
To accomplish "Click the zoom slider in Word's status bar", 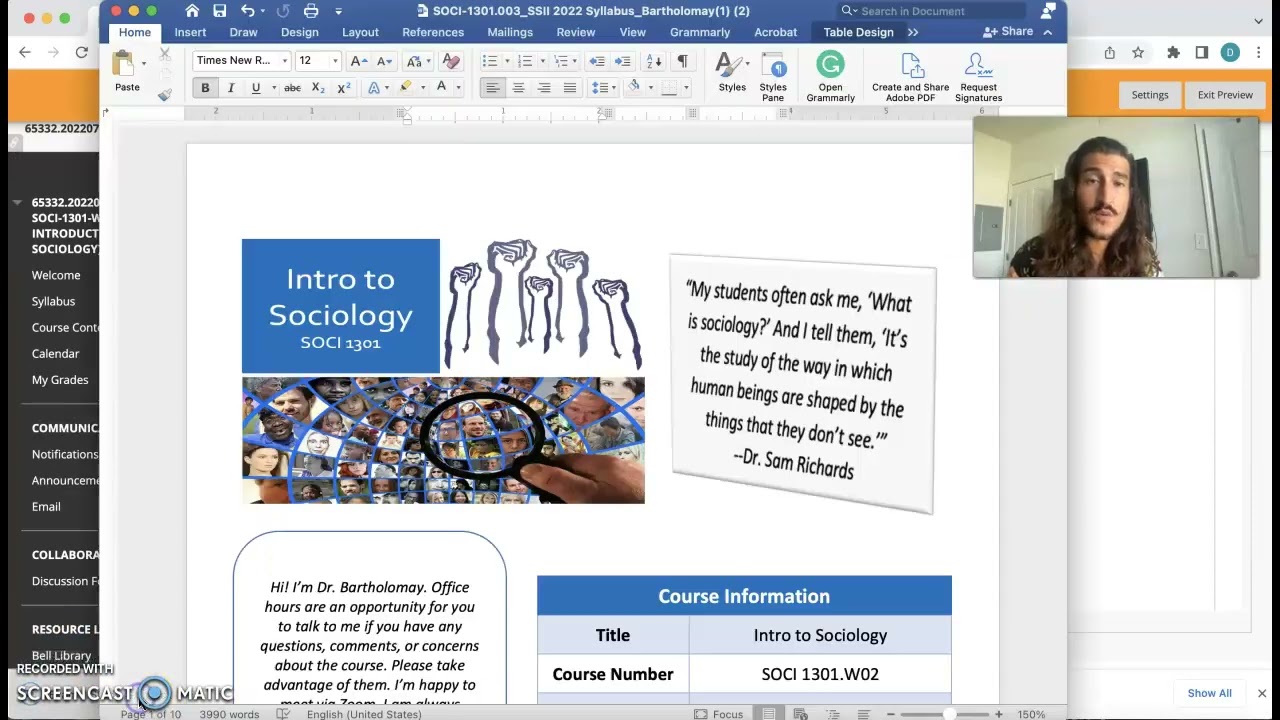I will 945,714.
